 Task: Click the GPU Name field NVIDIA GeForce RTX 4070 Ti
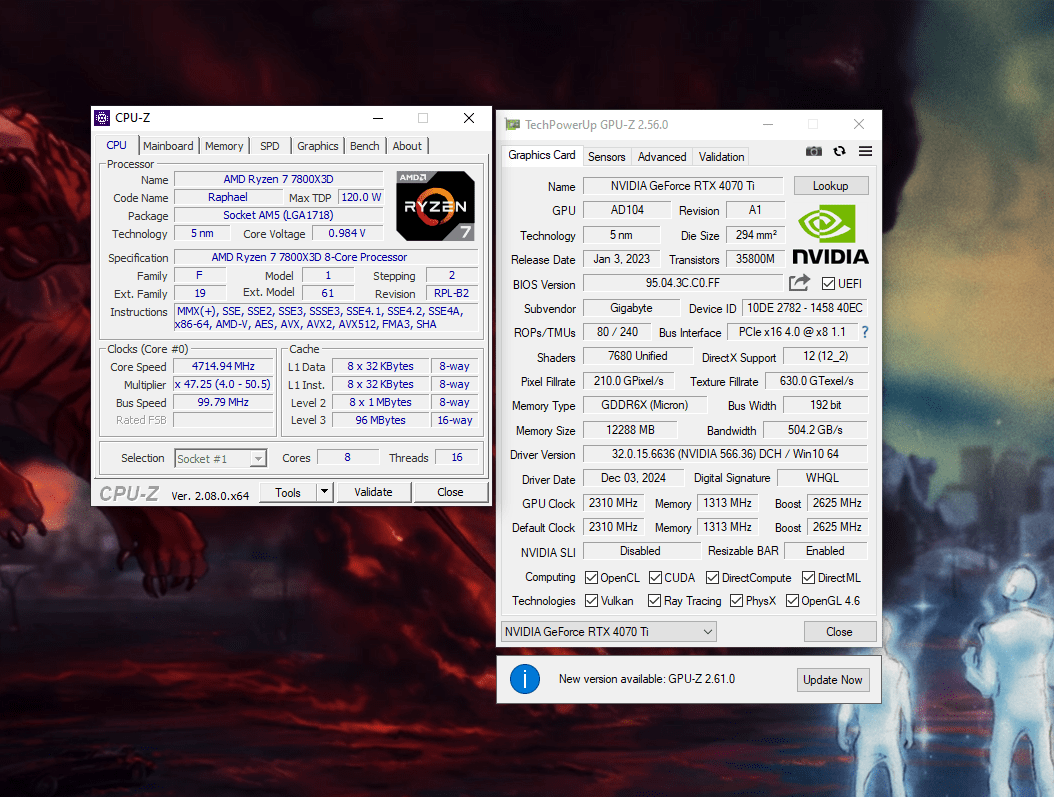pos(683,185)
